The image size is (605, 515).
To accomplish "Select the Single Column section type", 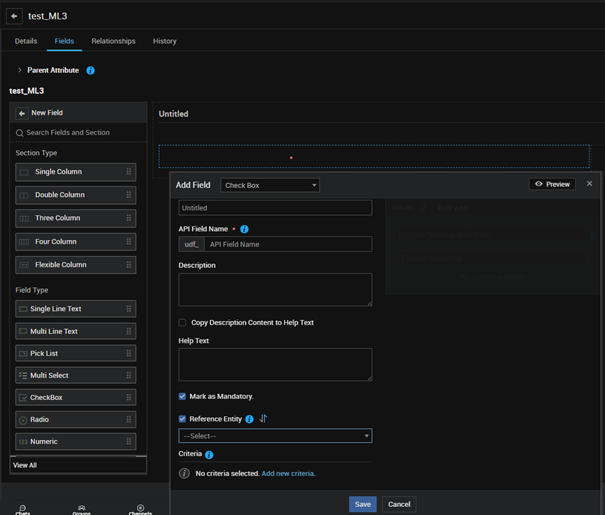I will point(76,172).
